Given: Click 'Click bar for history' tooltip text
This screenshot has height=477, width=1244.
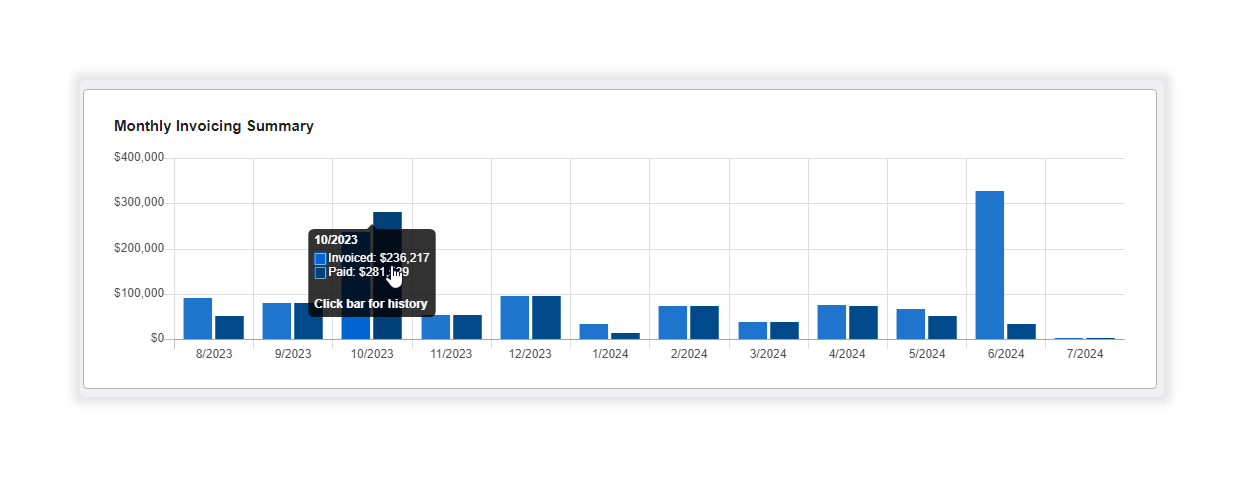Looking at the screenshot, I should (371, 304).
